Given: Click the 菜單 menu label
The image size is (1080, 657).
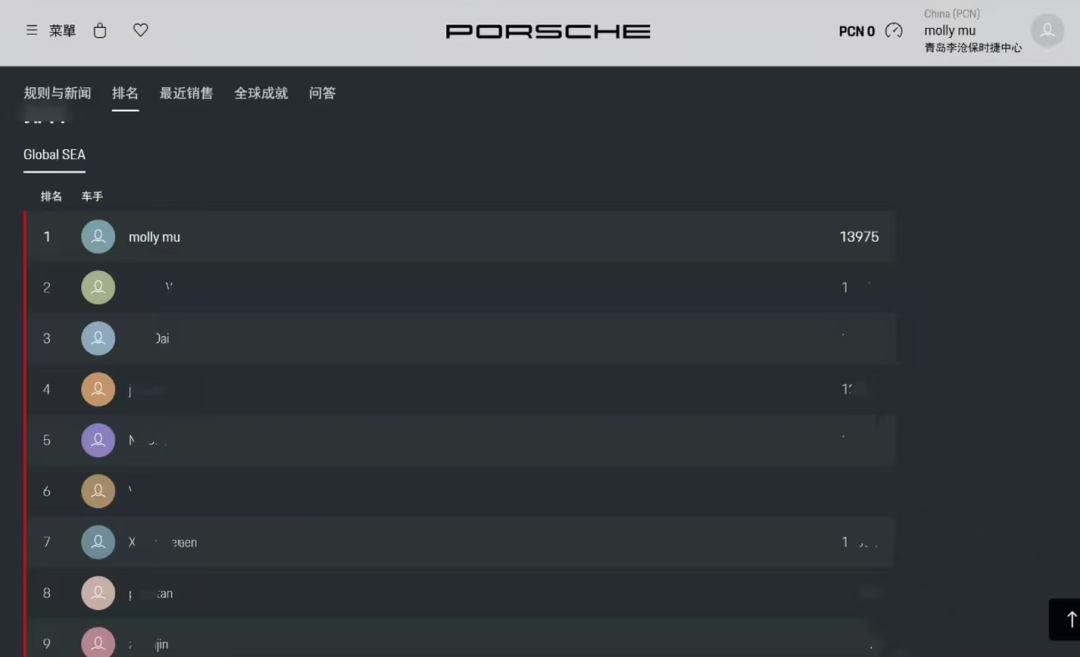Looking at the screenshot, I should (63, 30).
